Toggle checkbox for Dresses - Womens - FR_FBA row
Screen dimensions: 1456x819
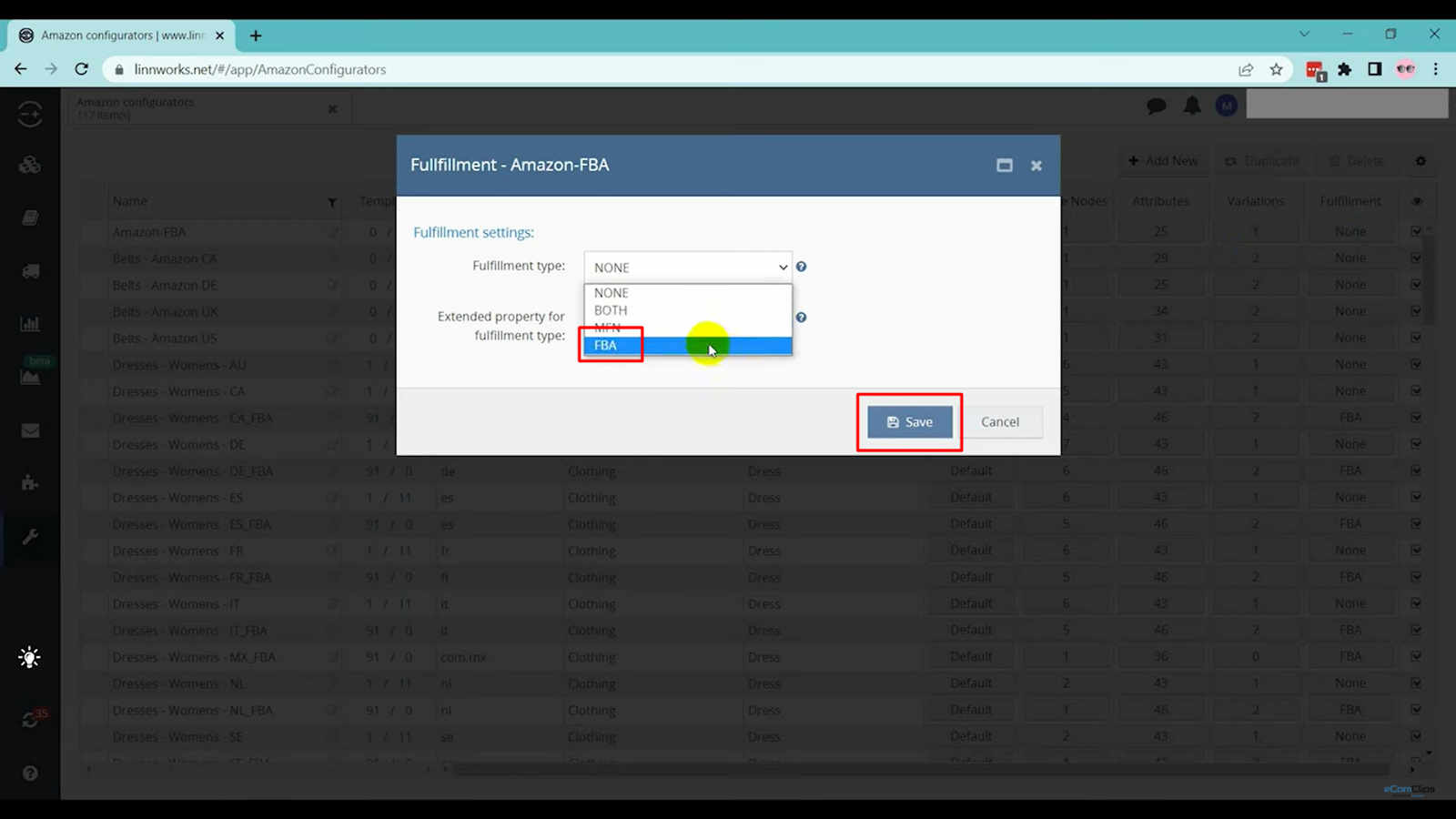(x=1417, y=577)
